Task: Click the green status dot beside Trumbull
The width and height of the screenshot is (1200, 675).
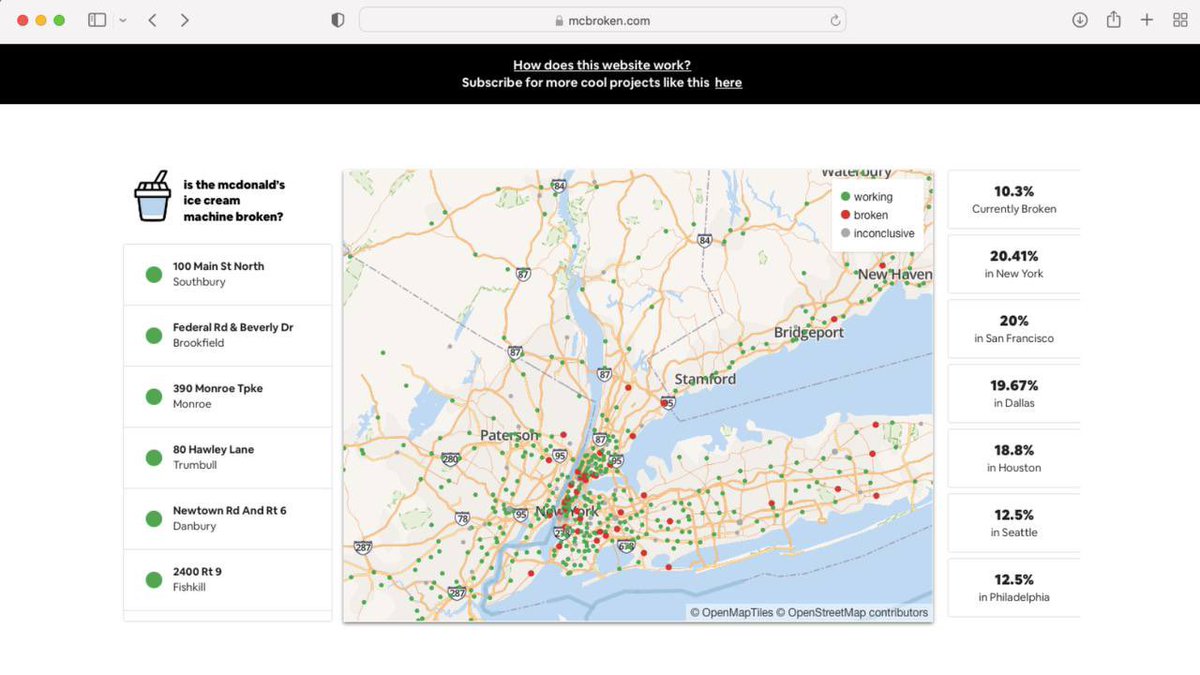Action: [154, 457]
